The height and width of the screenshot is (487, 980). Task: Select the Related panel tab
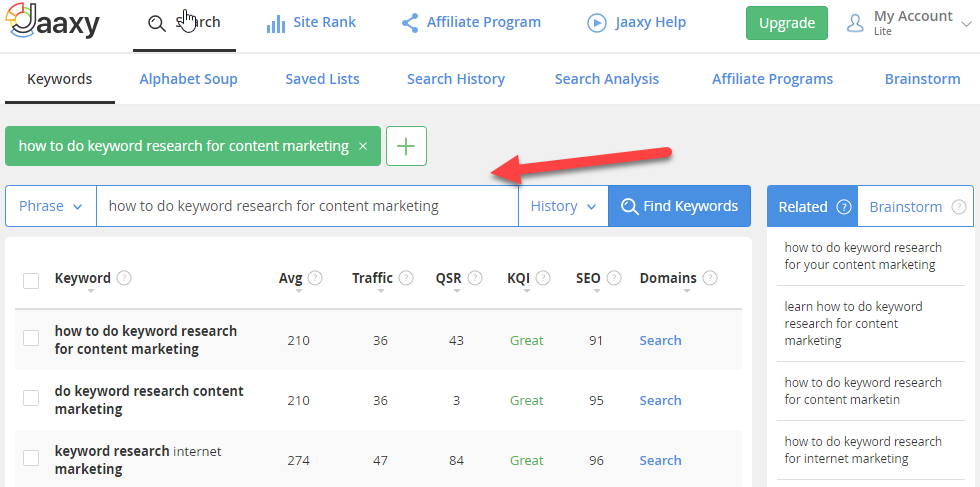812,206
